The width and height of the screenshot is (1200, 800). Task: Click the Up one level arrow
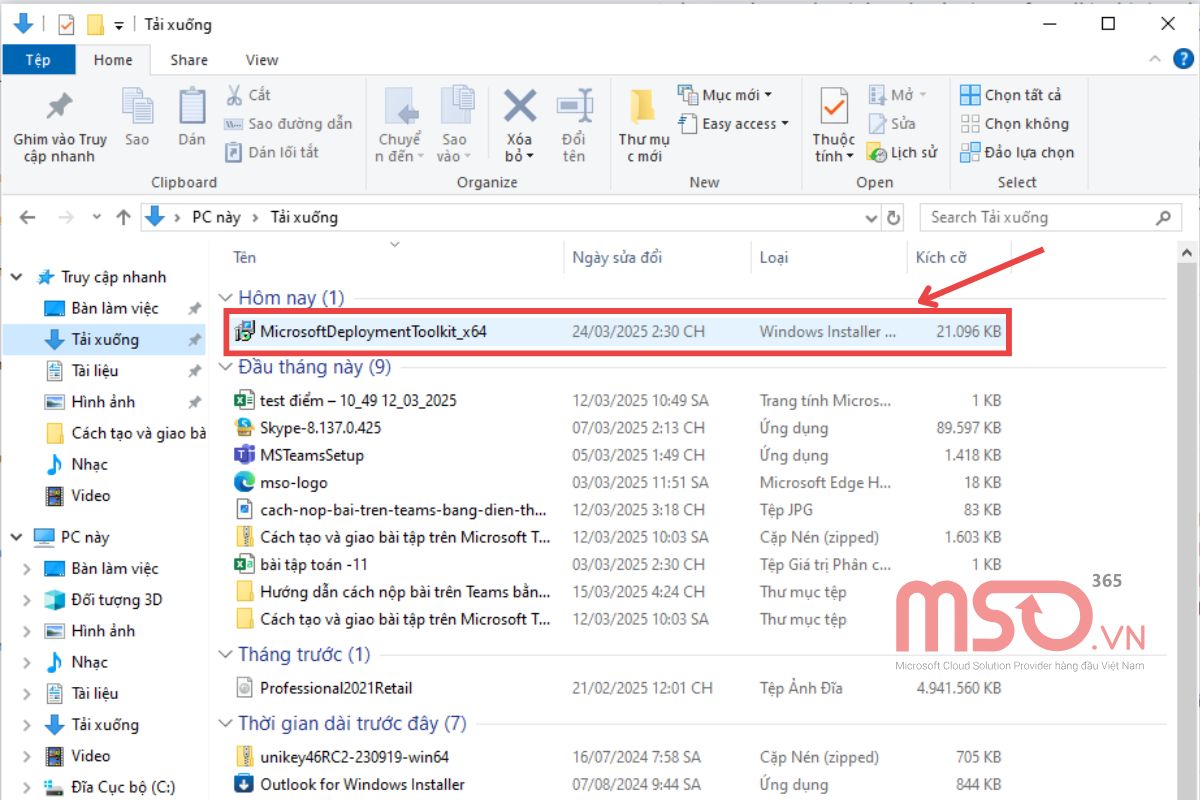tap(124, 217)
